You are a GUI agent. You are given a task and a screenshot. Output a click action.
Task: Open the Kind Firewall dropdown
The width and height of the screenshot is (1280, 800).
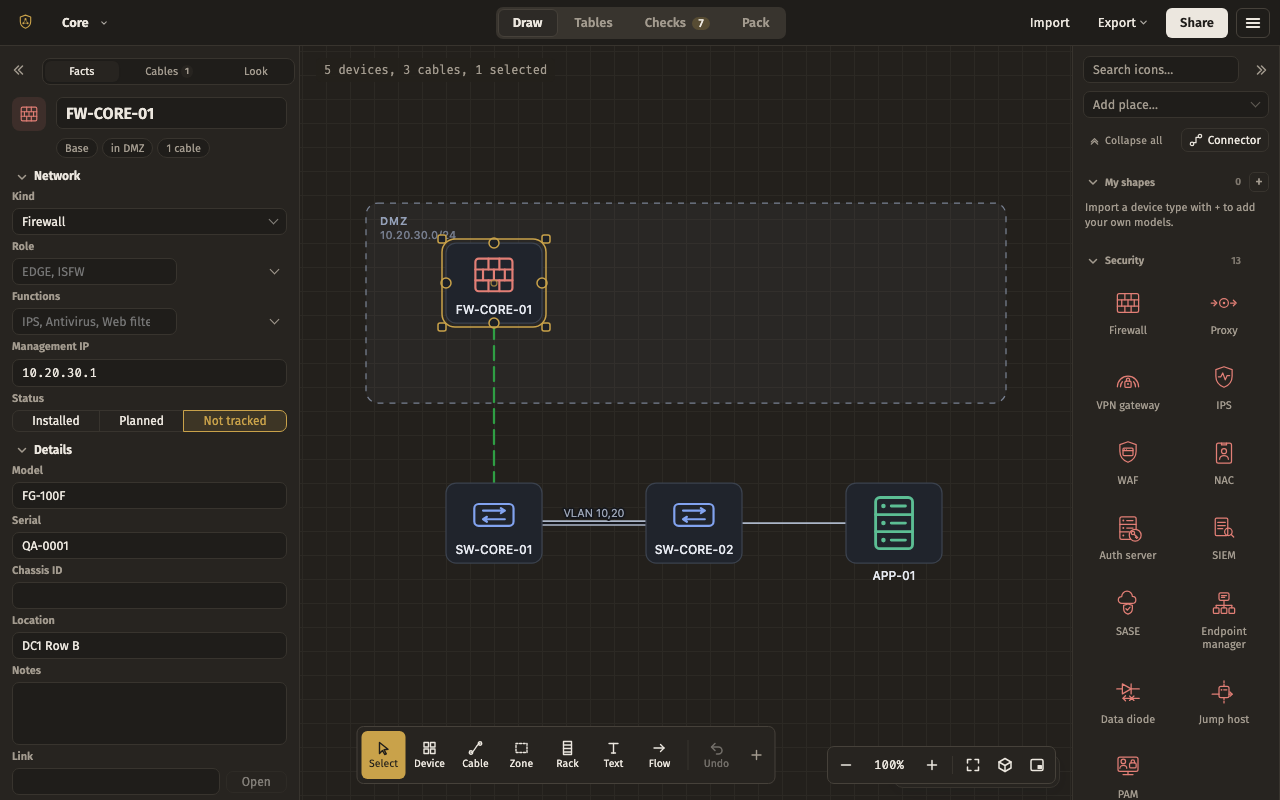(x=149, y=221)
